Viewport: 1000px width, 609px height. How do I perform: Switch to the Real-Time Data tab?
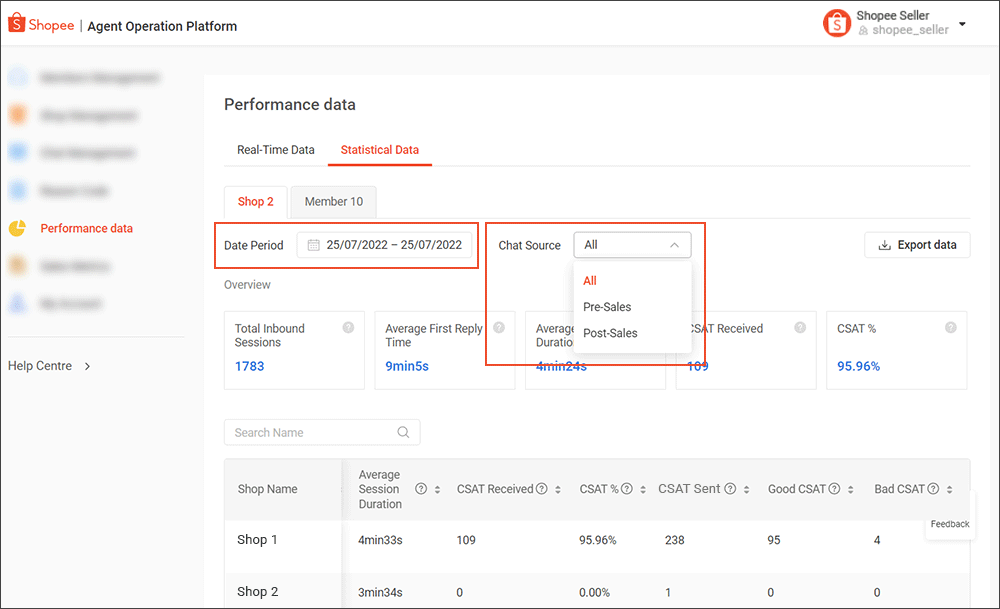[276, 149]
